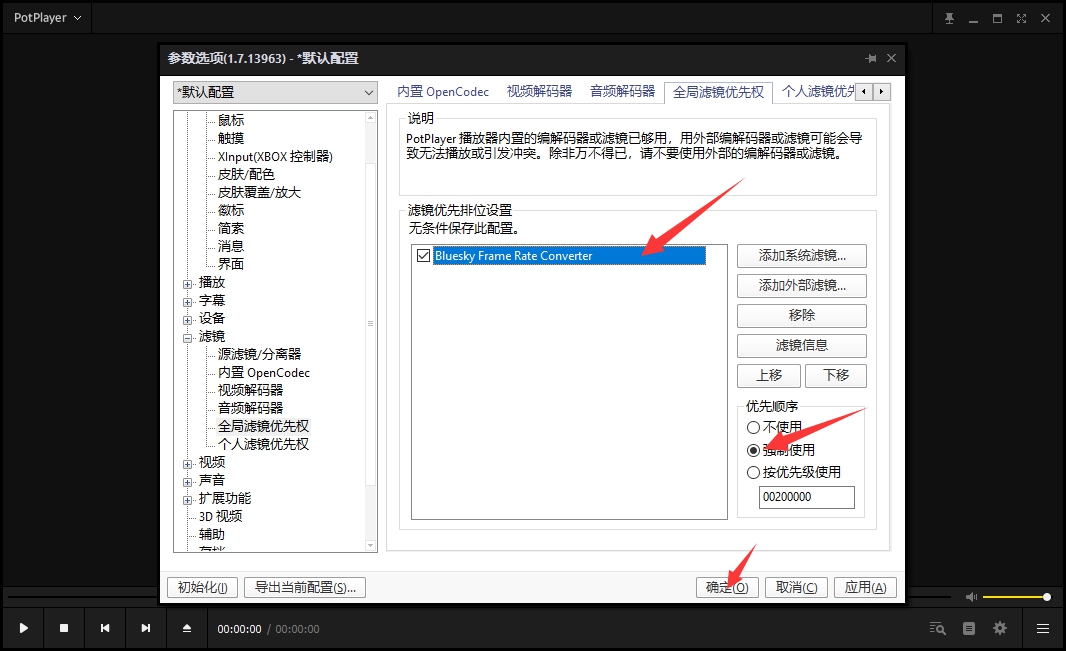Image resolution: width=1066 pixels, height=651 pixels.
Task: Click the yellow volume slider
Action: tap(1016, 597)
